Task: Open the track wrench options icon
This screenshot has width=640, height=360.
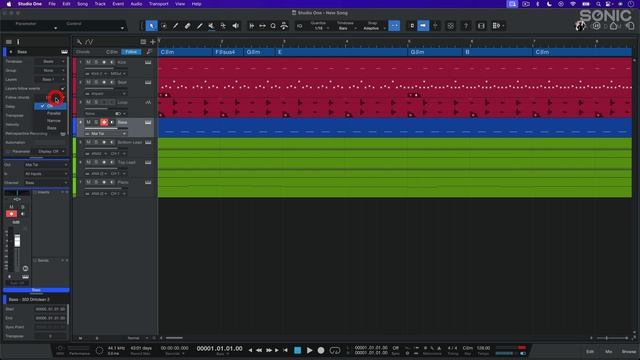Action: pyautogui.click(x=79, y=42)
